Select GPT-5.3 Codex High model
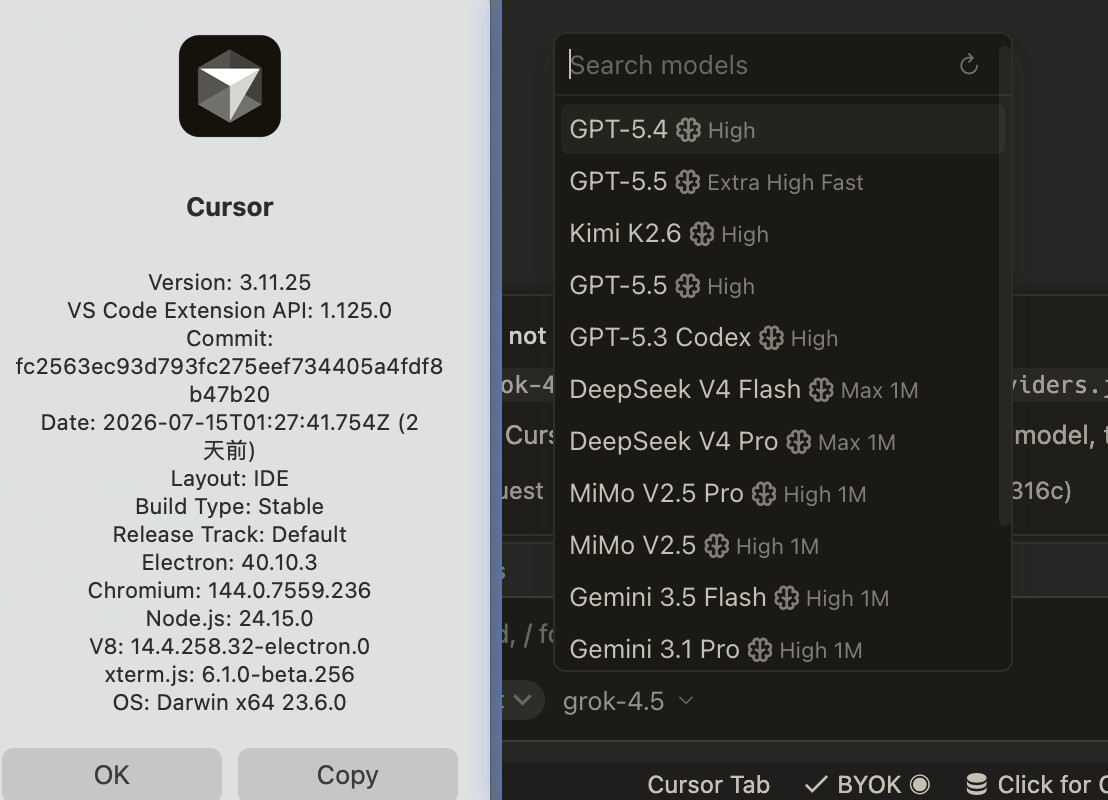The image size is (1108, 800). [x=782, y=338]
